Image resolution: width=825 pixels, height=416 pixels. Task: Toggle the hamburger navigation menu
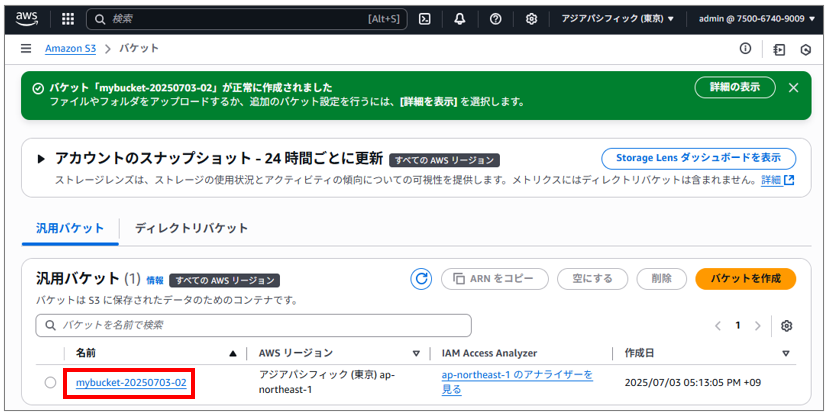point(26,49)
